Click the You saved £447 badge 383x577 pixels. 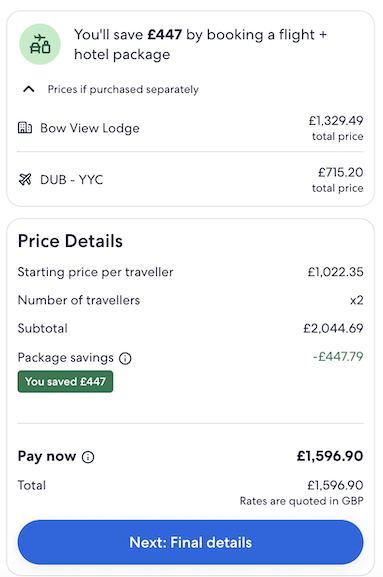[x=65, y=382]
